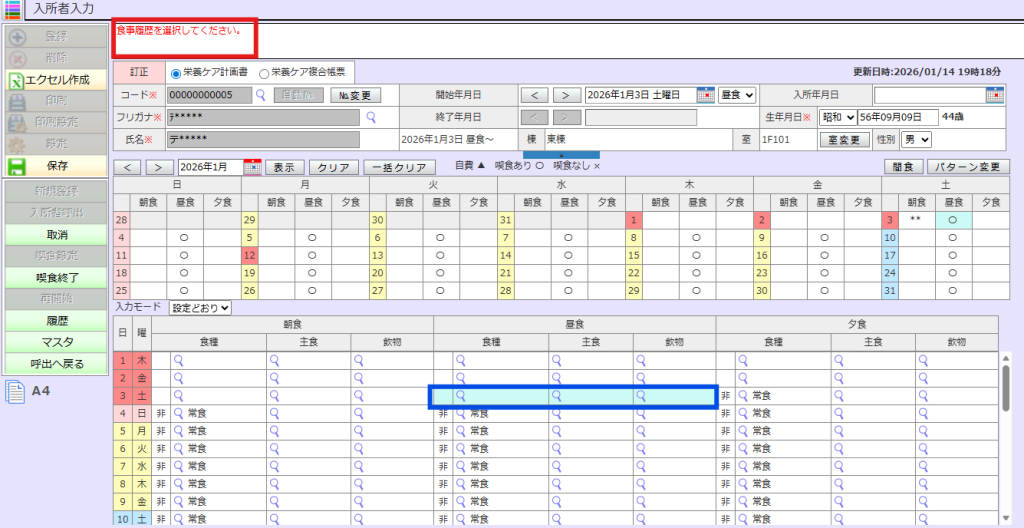Select the 栄養ケア複合帳票 radio button
1024x528 pixels.
point(264,73)
